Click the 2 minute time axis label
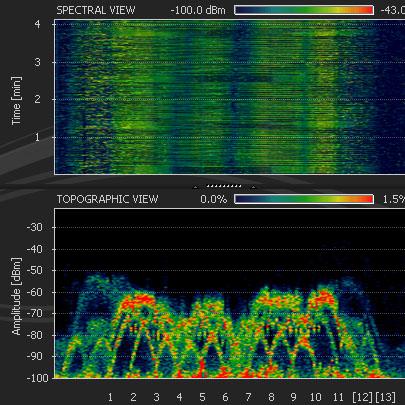This screenshot has width=405, height=405. click(x=37, y=99)
